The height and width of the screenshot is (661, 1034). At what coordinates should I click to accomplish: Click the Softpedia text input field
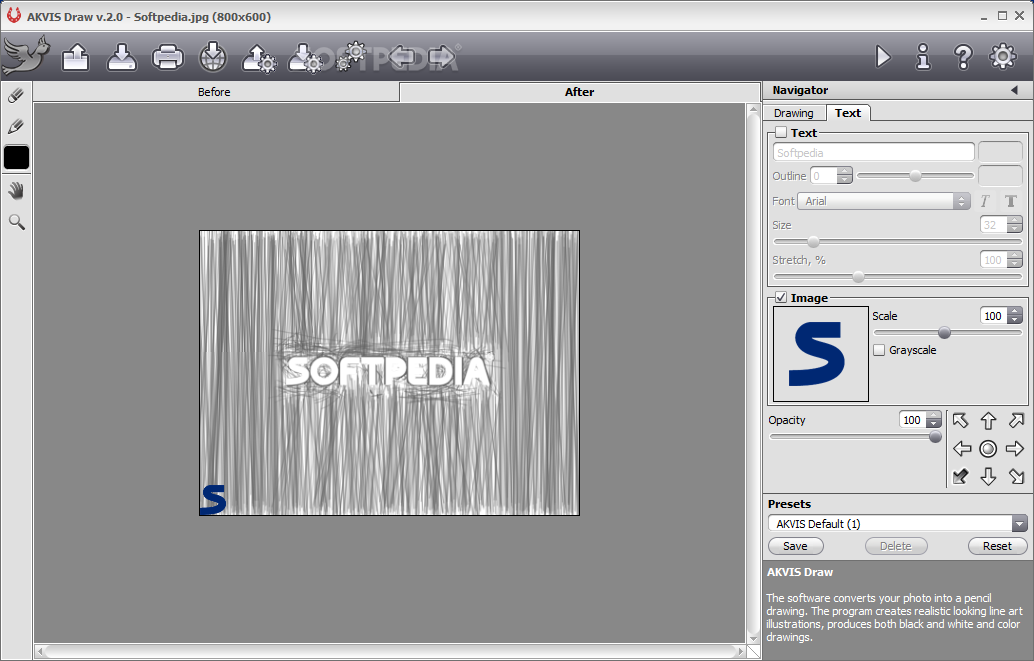[874, 152]
